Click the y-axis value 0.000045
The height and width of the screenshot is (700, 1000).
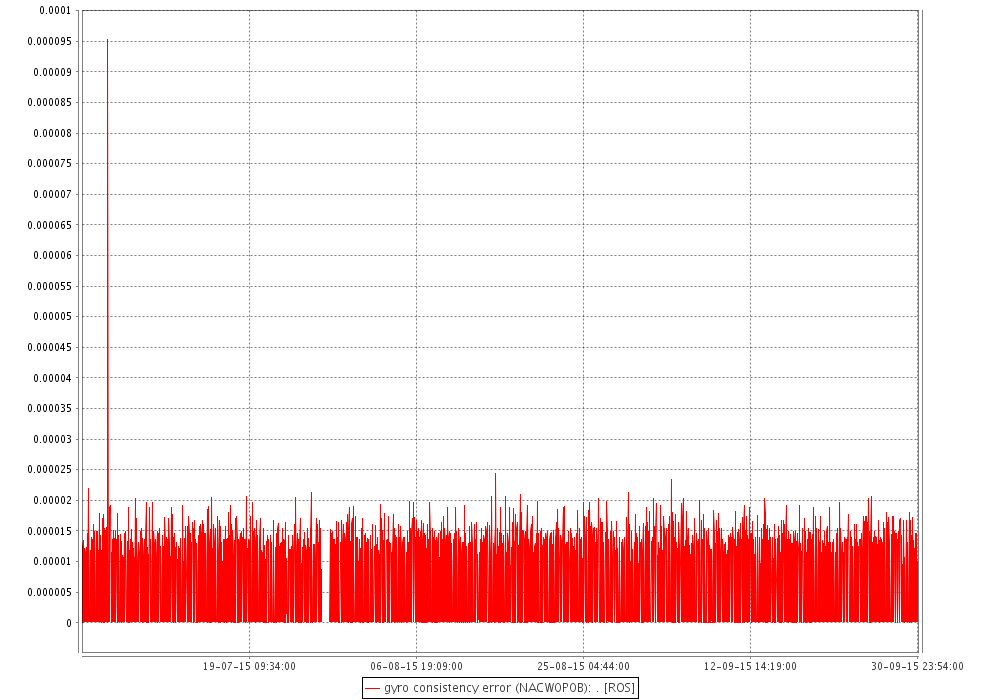49,347
